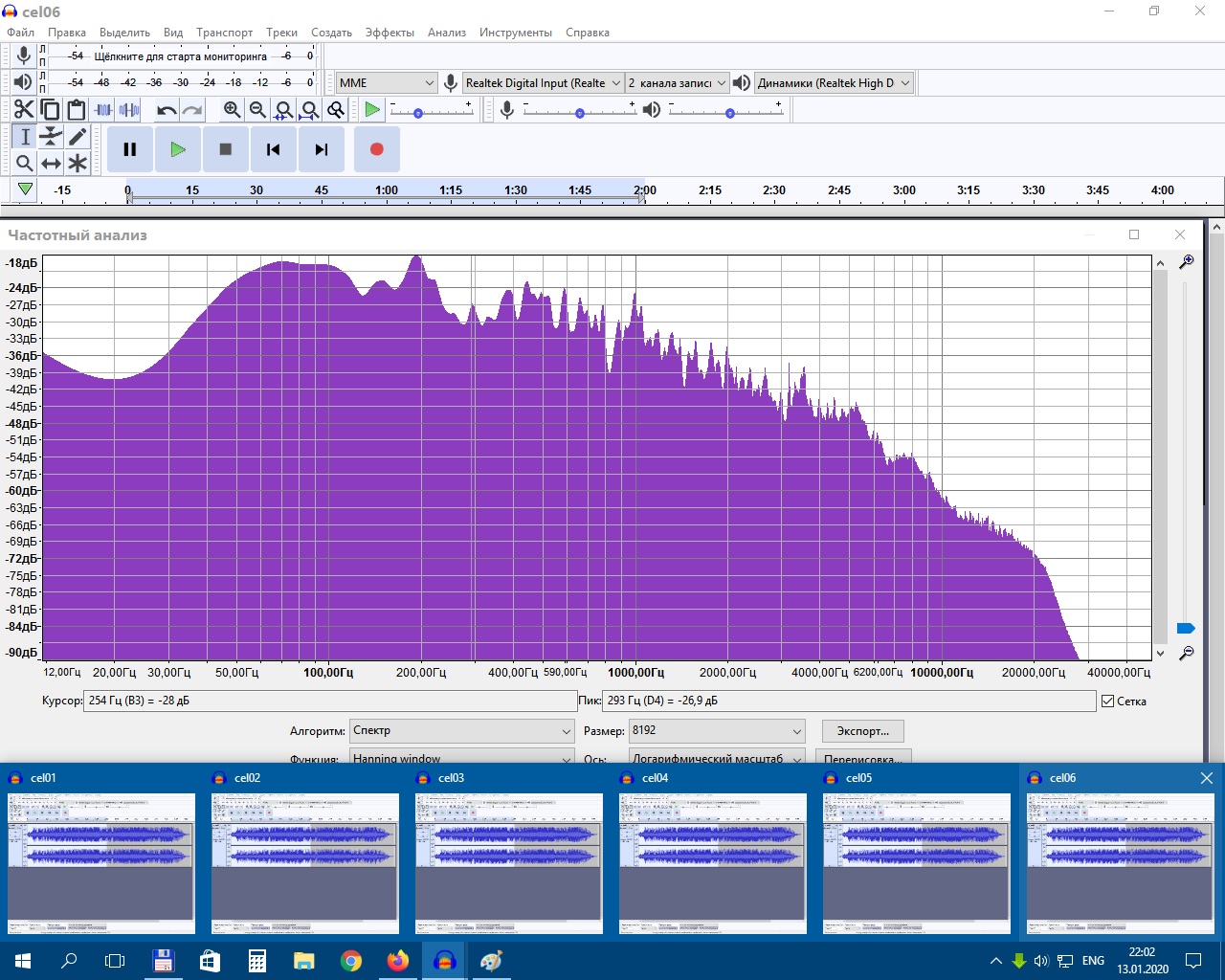This screenshot has height=980, width=1225.
Task: Select the Envelope tool
Action: coord(51,137)
